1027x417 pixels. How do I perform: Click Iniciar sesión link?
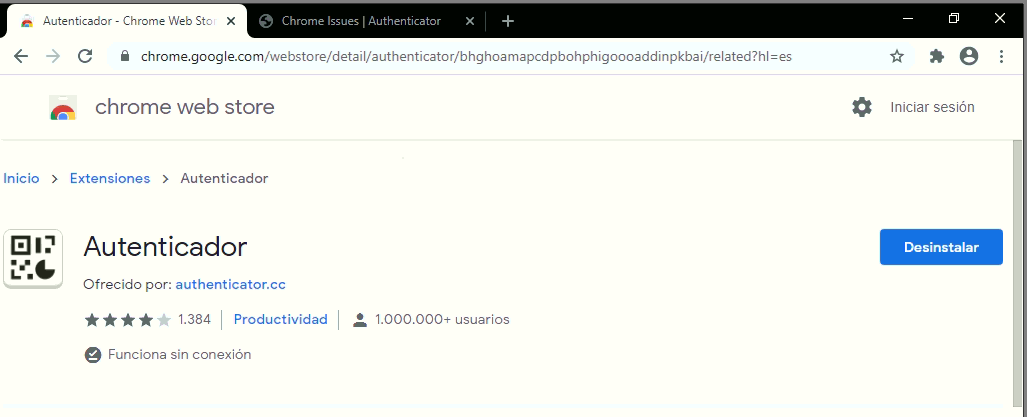[932, 107]
